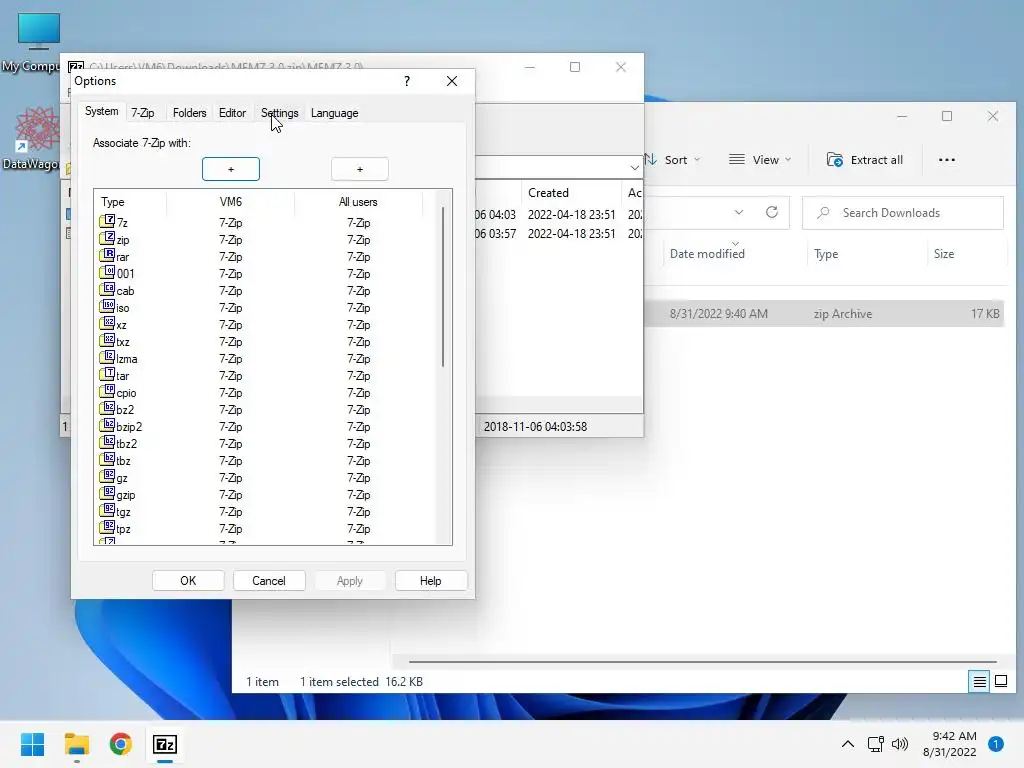Close the Options dialog
The height and width of the screenshot is (768, 1024).
[452, 81]
